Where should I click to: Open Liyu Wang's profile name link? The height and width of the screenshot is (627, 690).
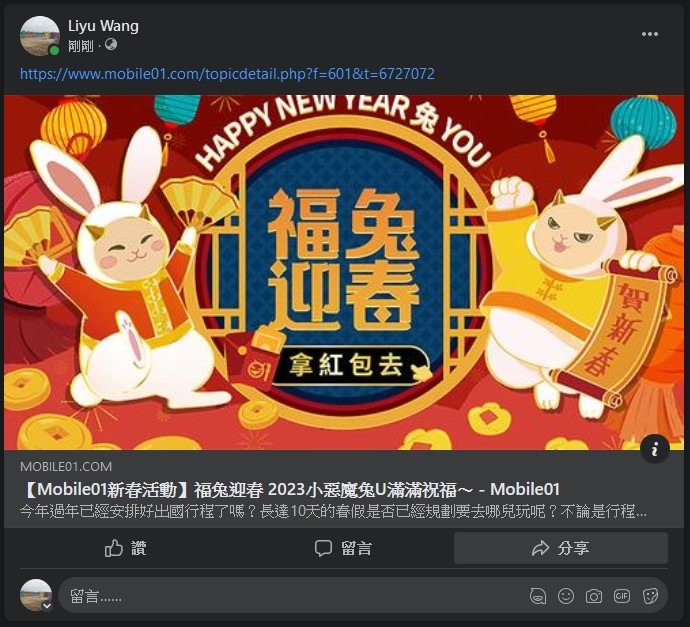click(x=103, y=26)
